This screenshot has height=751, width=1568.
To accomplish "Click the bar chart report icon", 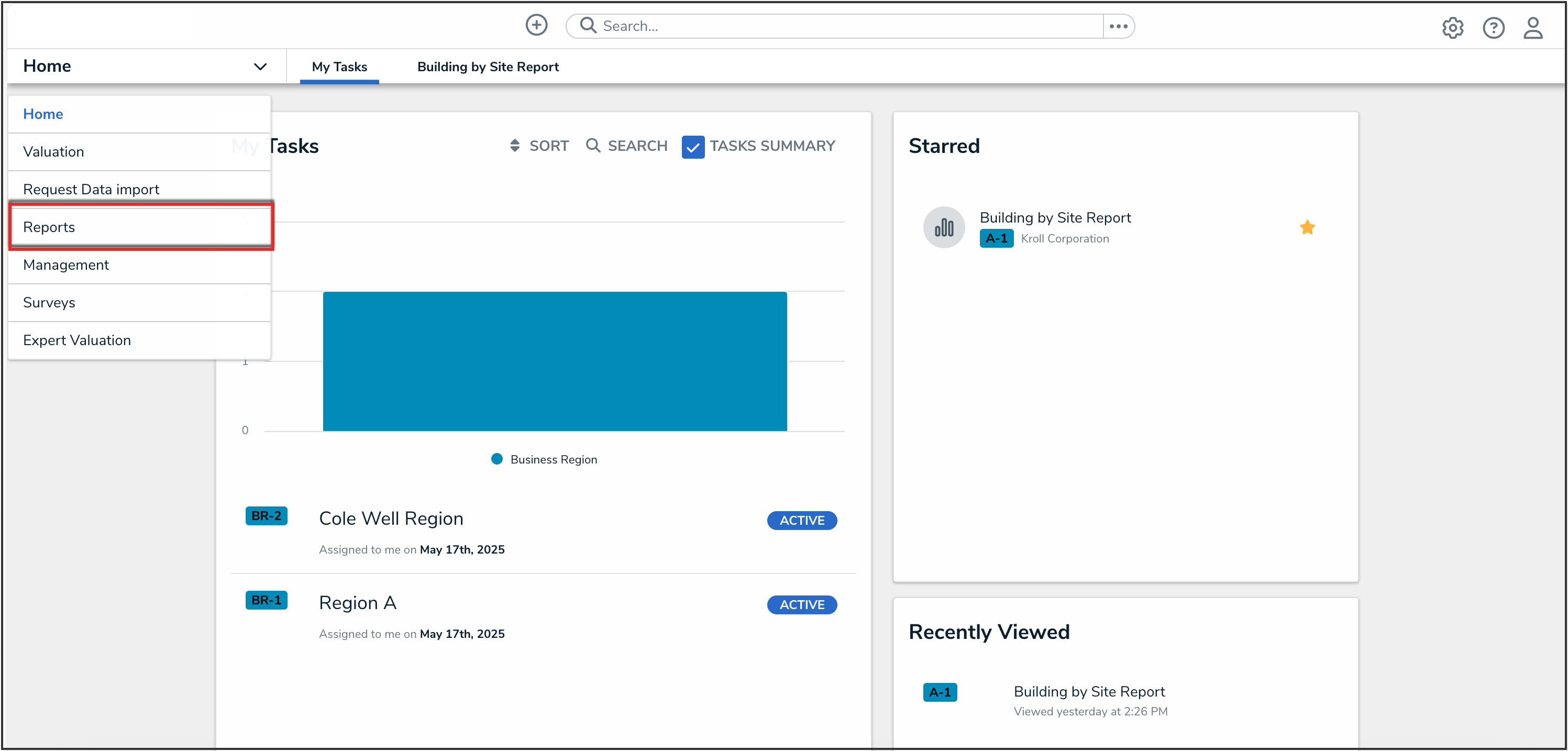I will 944,228.
